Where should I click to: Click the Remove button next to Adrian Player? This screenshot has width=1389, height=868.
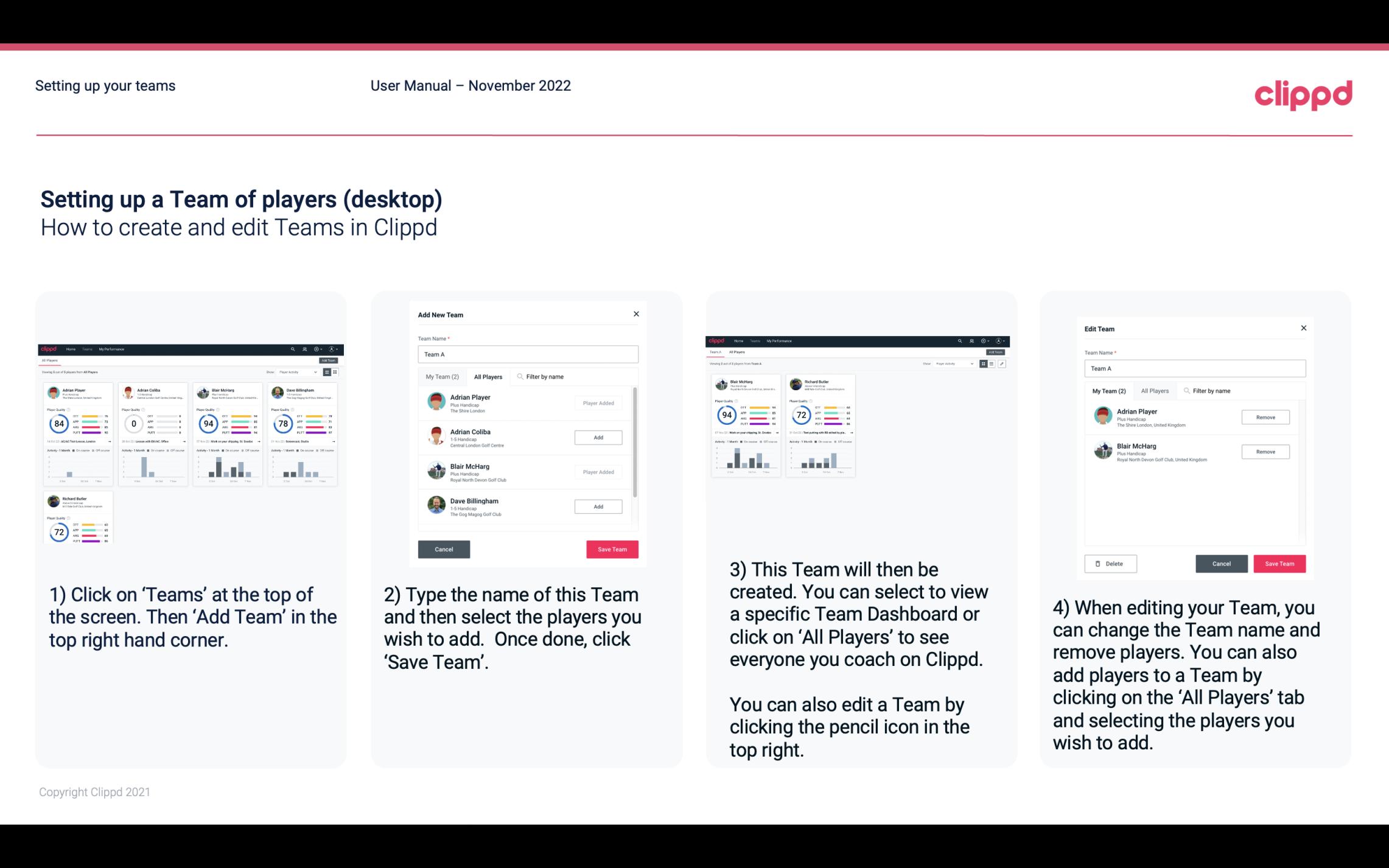[1265, 417]
